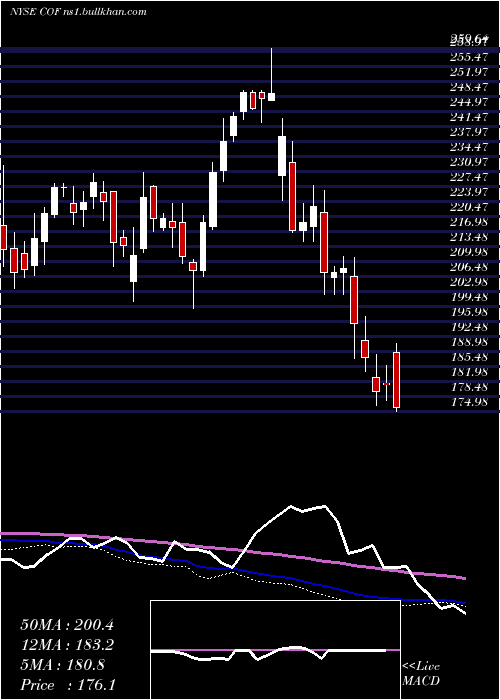Click the 216.98 price axis label
This screenshot has height=700, width=500.
pyautogui.click(x=468, y=222)
